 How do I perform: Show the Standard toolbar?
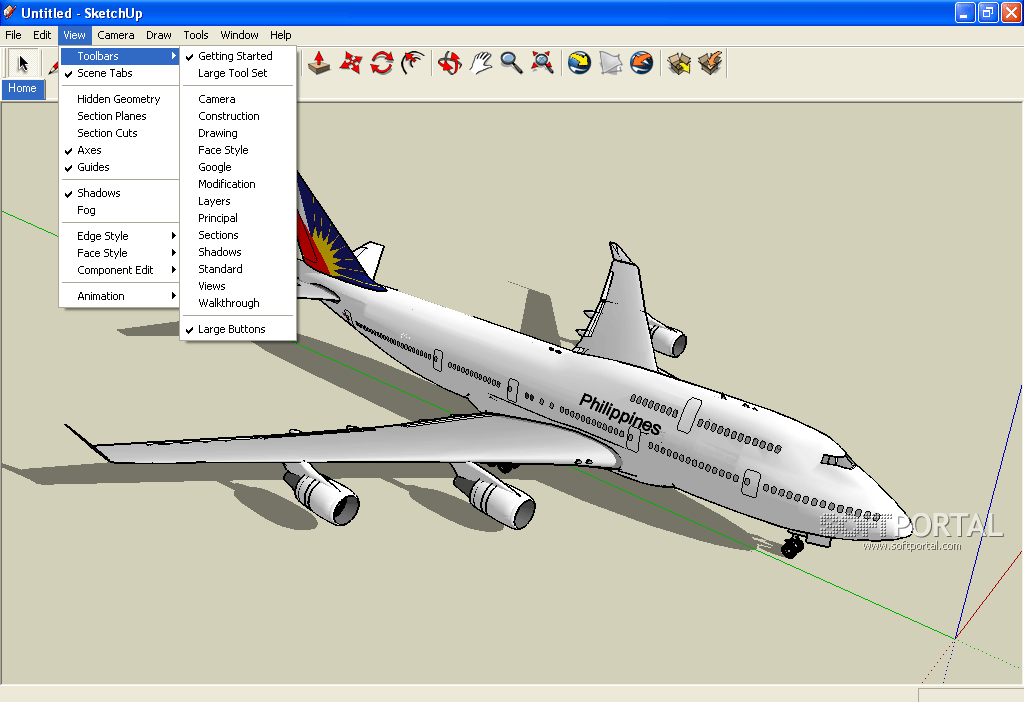(x=238, y=269)
